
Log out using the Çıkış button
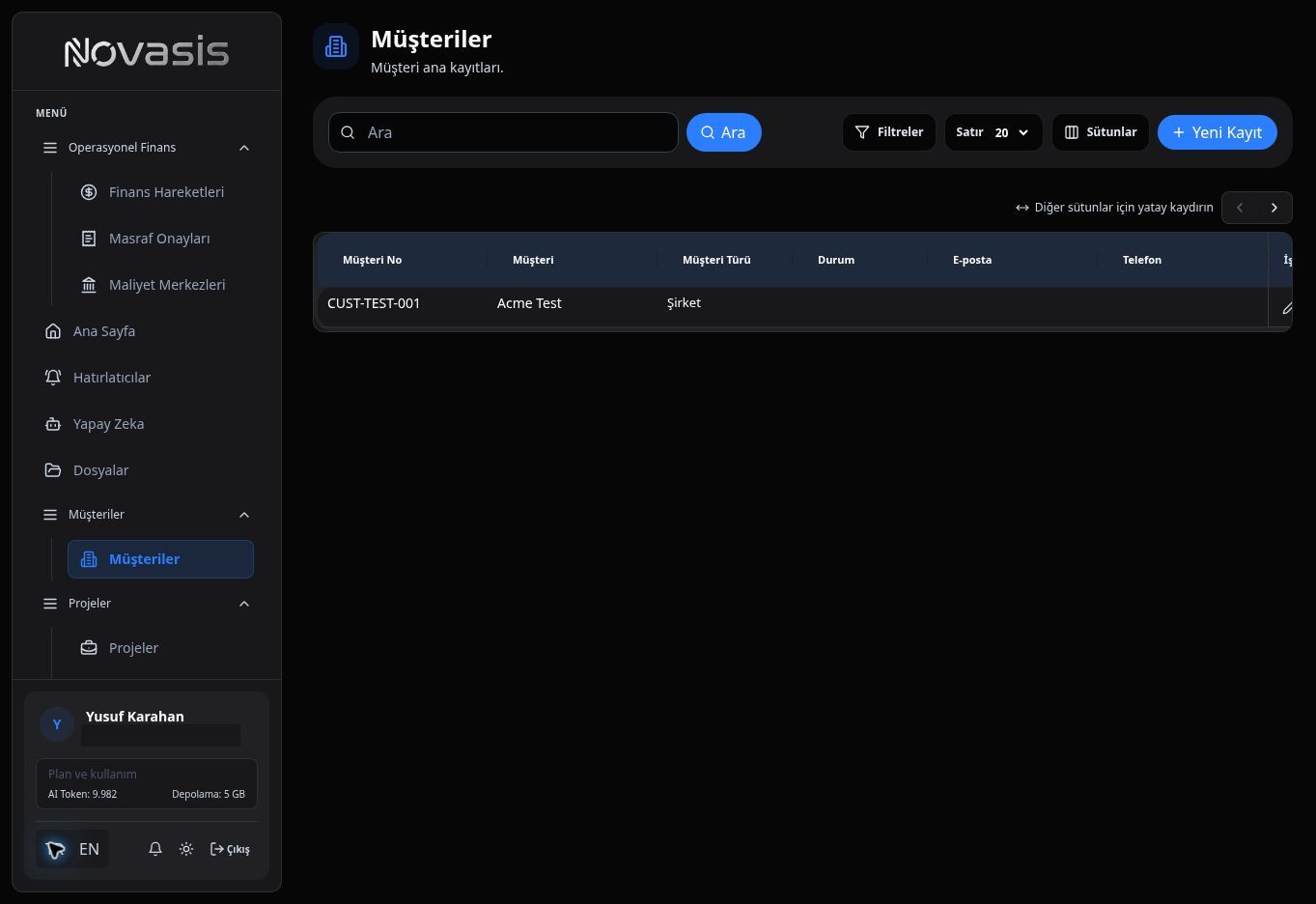tap(230, 849)
